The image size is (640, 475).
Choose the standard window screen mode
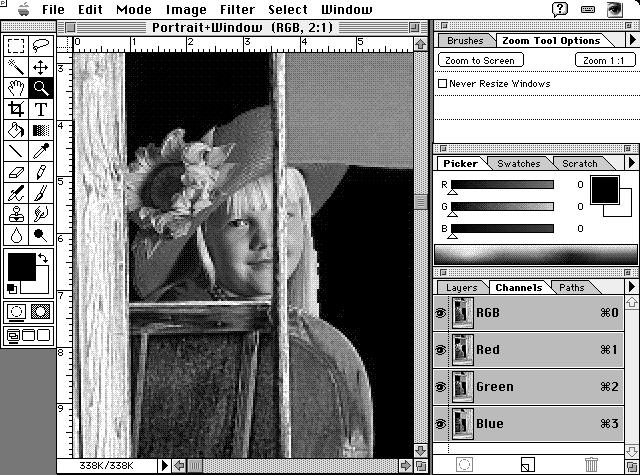[x=13, y=335]
